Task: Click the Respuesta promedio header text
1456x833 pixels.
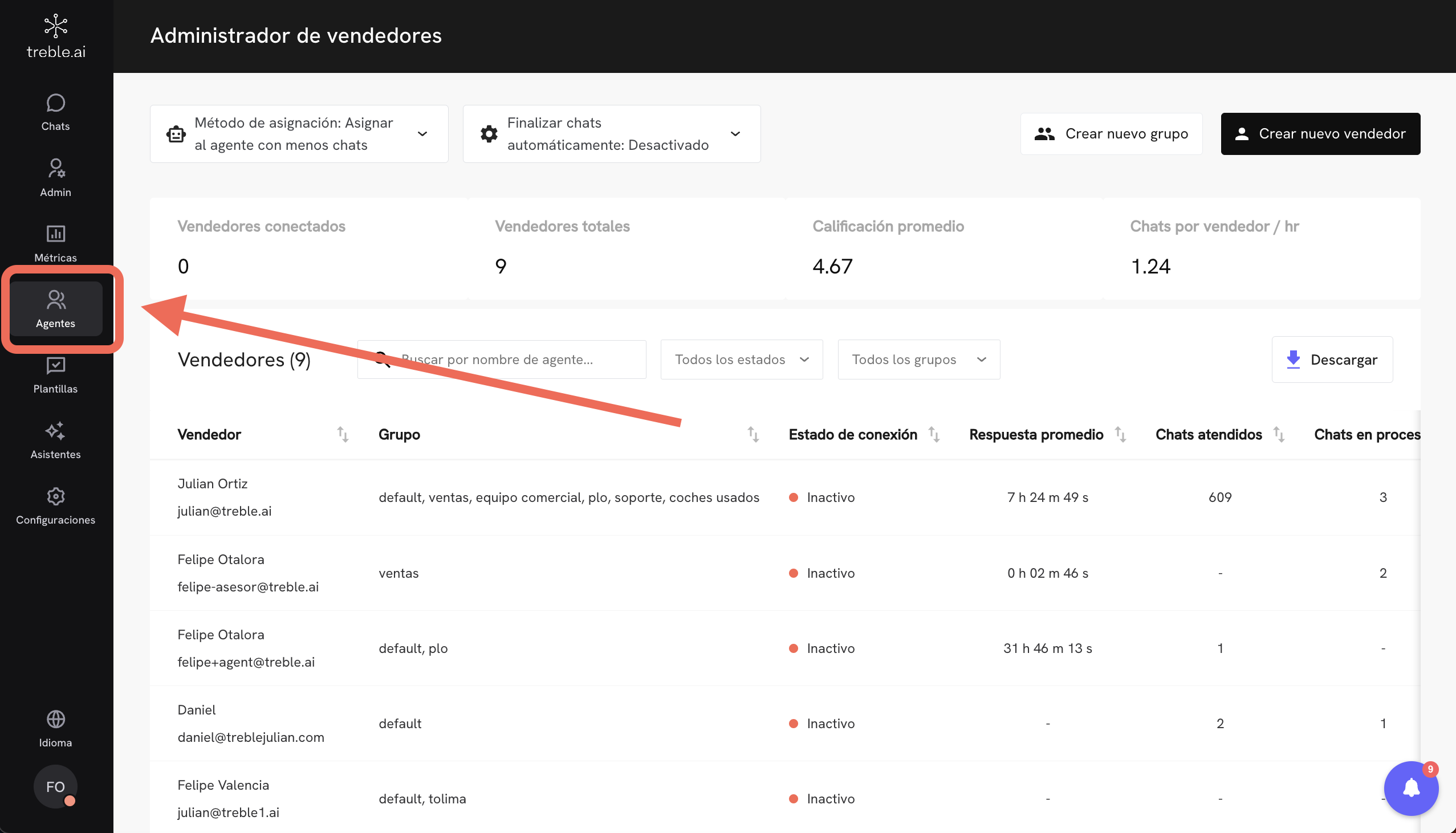Action: click(x=1036, y=434)
